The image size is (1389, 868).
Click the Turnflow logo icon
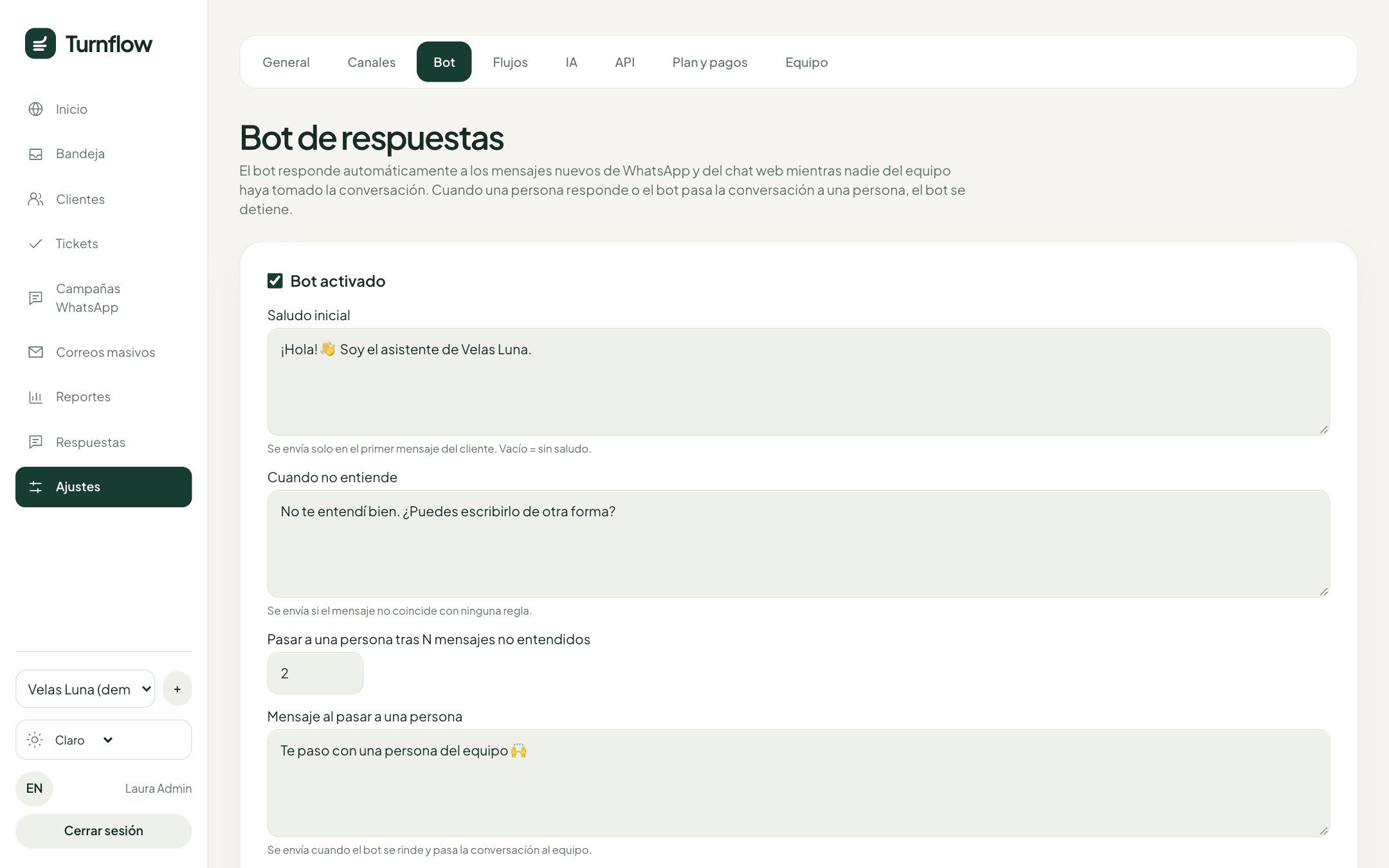click(x=41, y=44)
